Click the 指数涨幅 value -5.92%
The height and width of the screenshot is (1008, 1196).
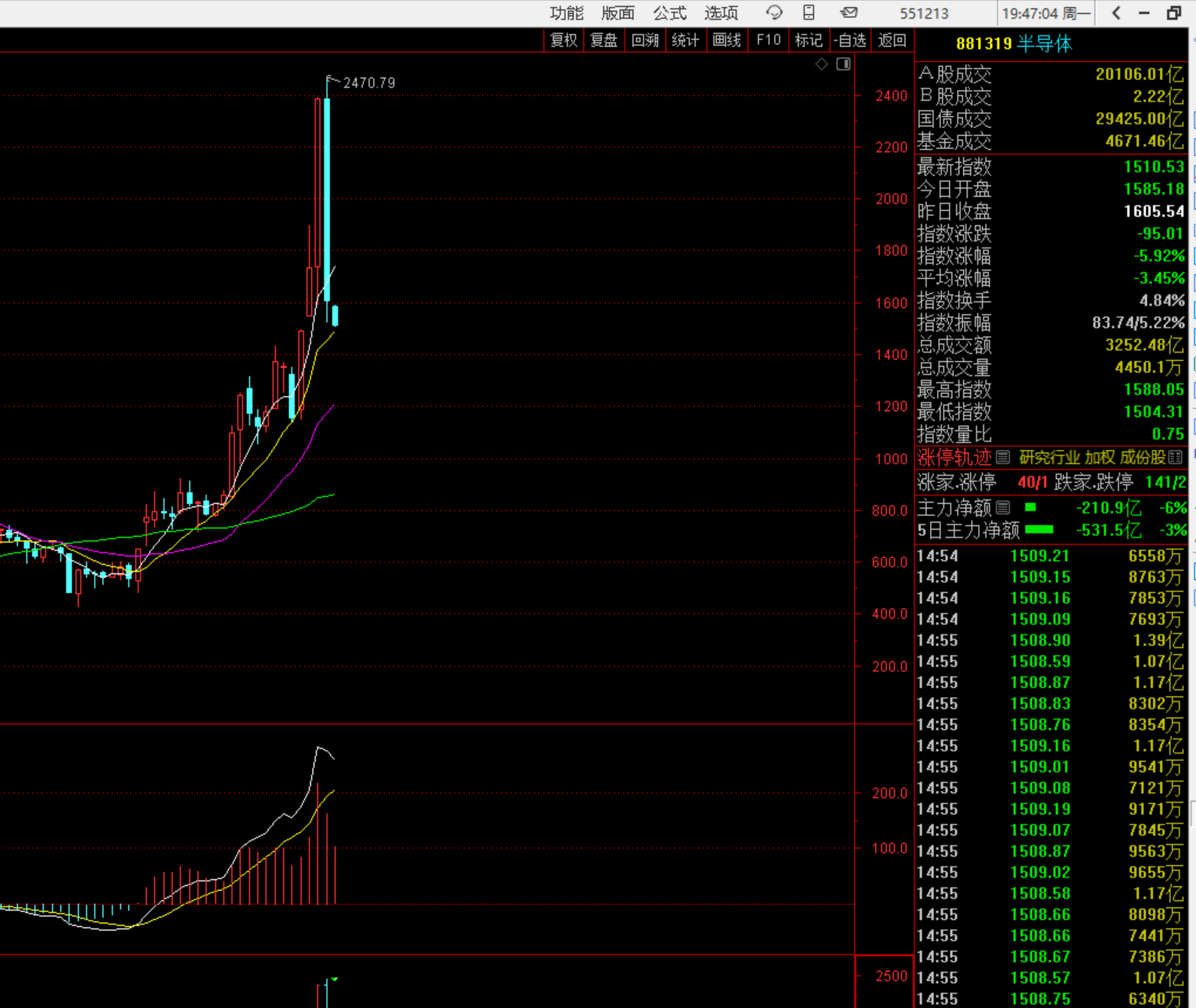tap(1159, 256)
